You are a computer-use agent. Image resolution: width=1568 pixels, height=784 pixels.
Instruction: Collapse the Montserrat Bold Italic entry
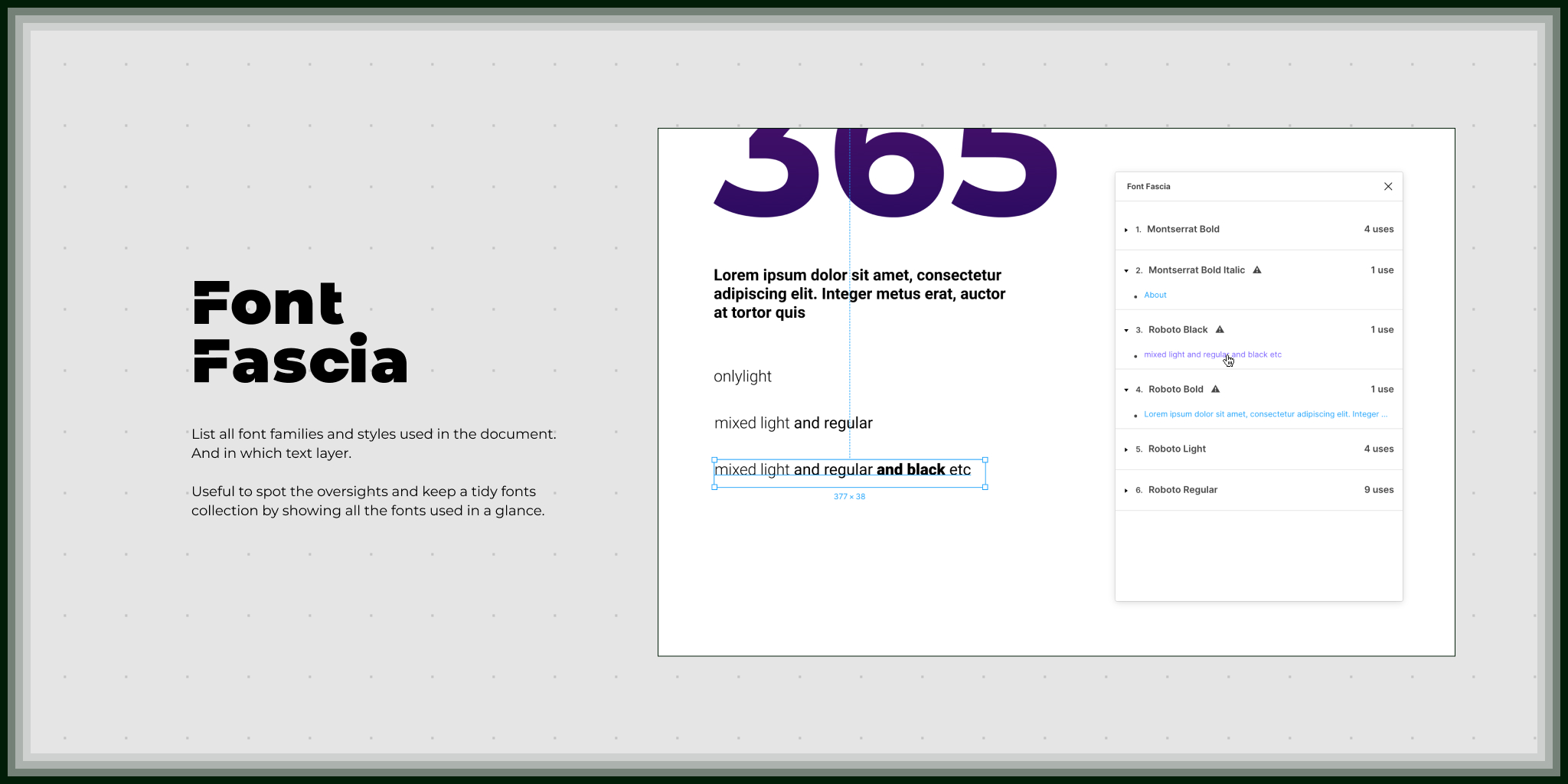point(1126,270)
